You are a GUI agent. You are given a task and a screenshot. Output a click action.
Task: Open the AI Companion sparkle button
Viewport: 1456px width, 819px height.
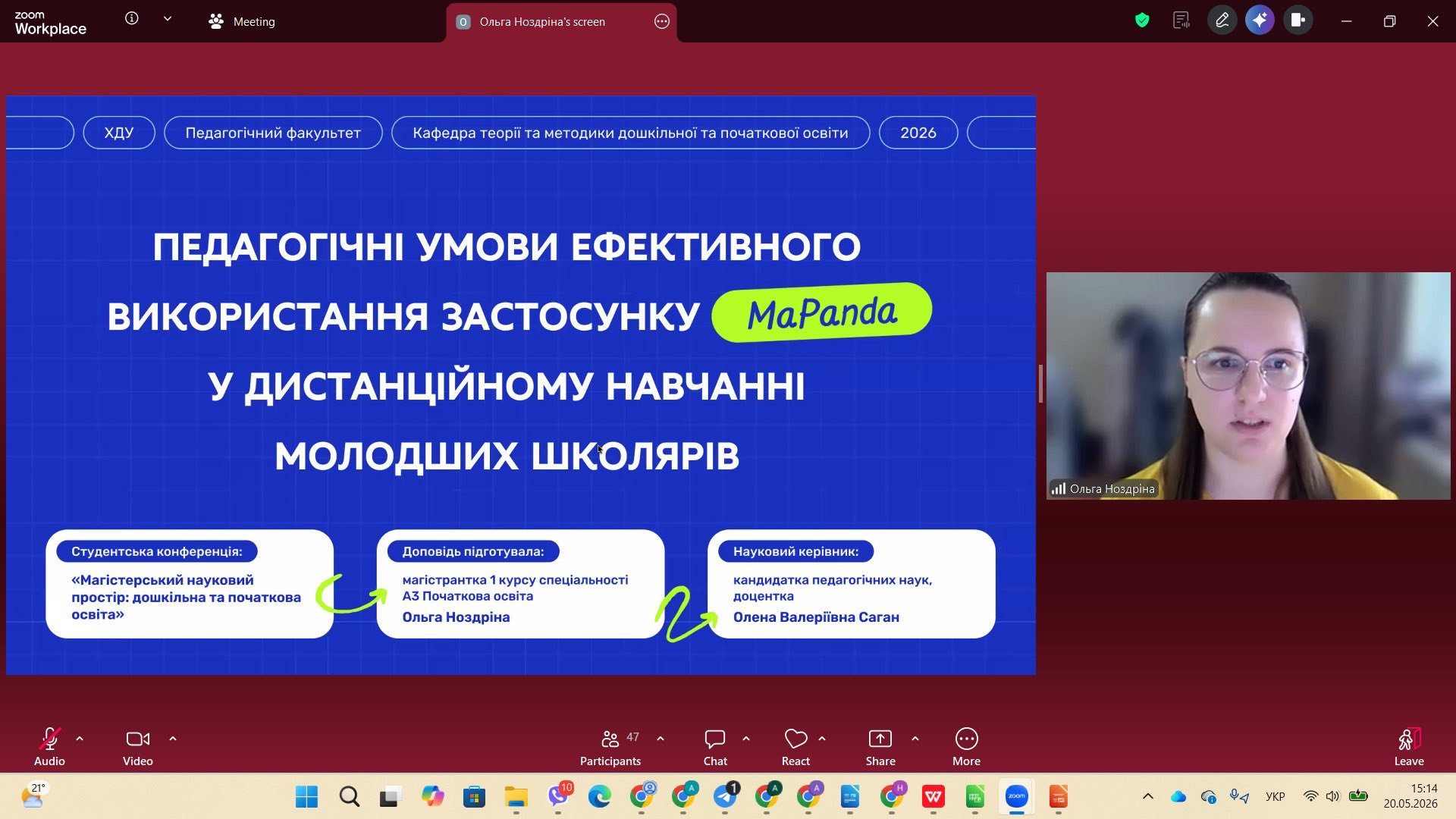(x=1260, y=20)
